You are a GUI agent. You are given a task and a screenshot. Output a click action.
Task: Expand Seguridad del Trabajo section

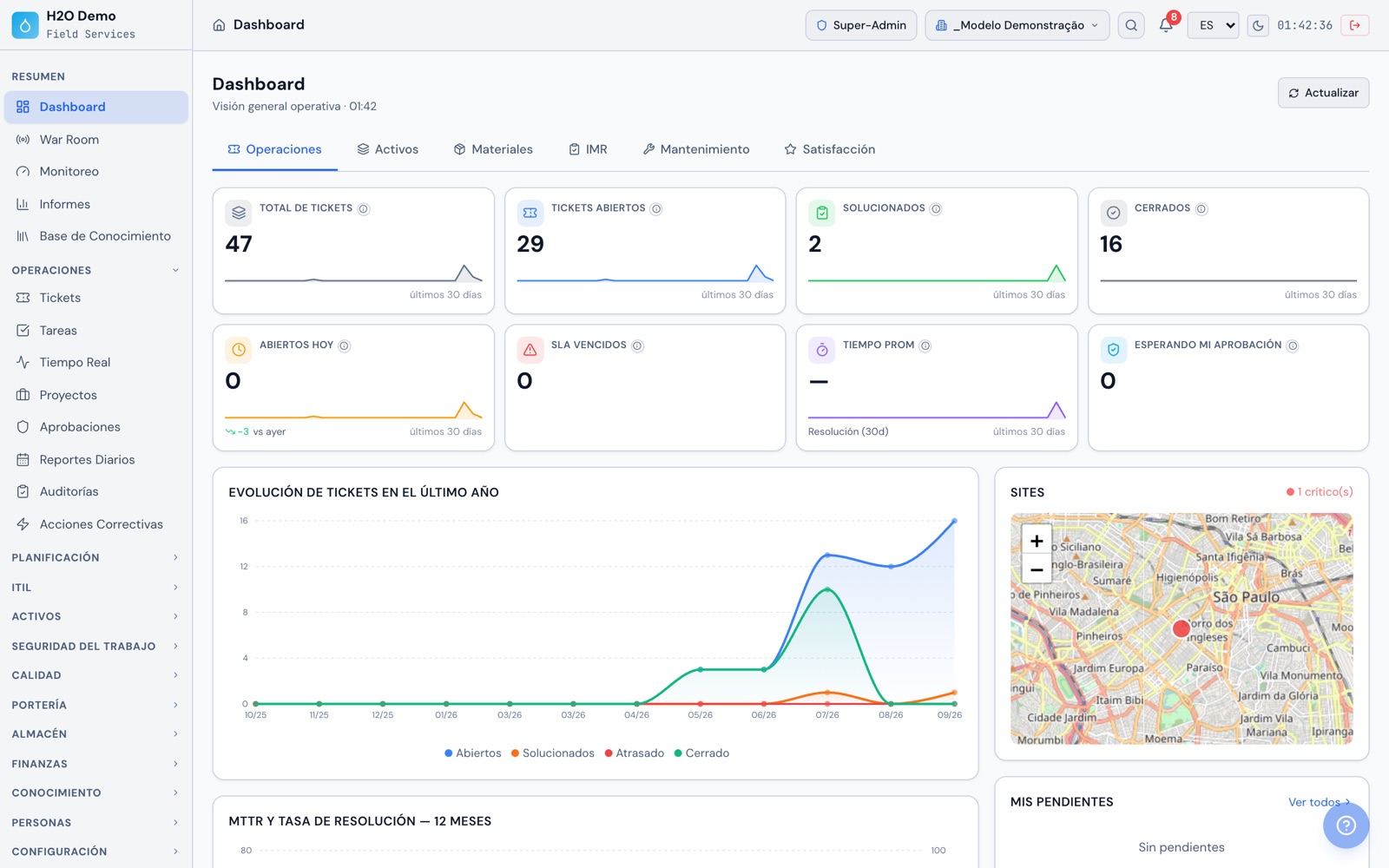click(96, 646)
